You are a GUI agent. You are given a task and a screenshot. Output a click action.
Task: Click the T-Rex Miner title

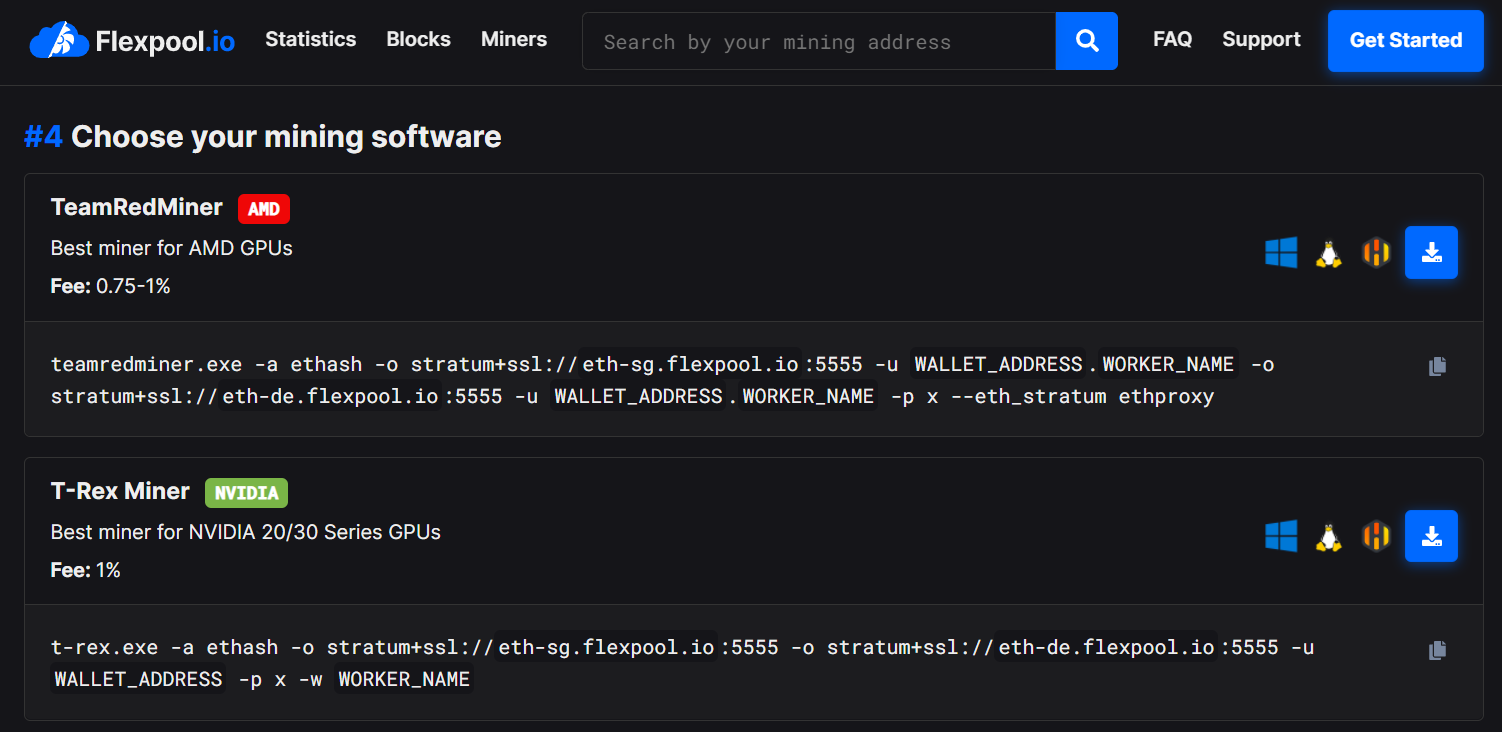coord(120,491)
